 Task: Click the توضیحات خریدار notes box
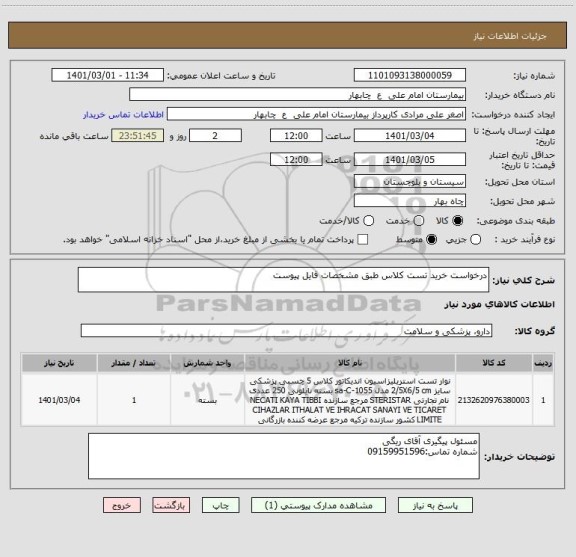pyautogui.click(x=284, y=456)
